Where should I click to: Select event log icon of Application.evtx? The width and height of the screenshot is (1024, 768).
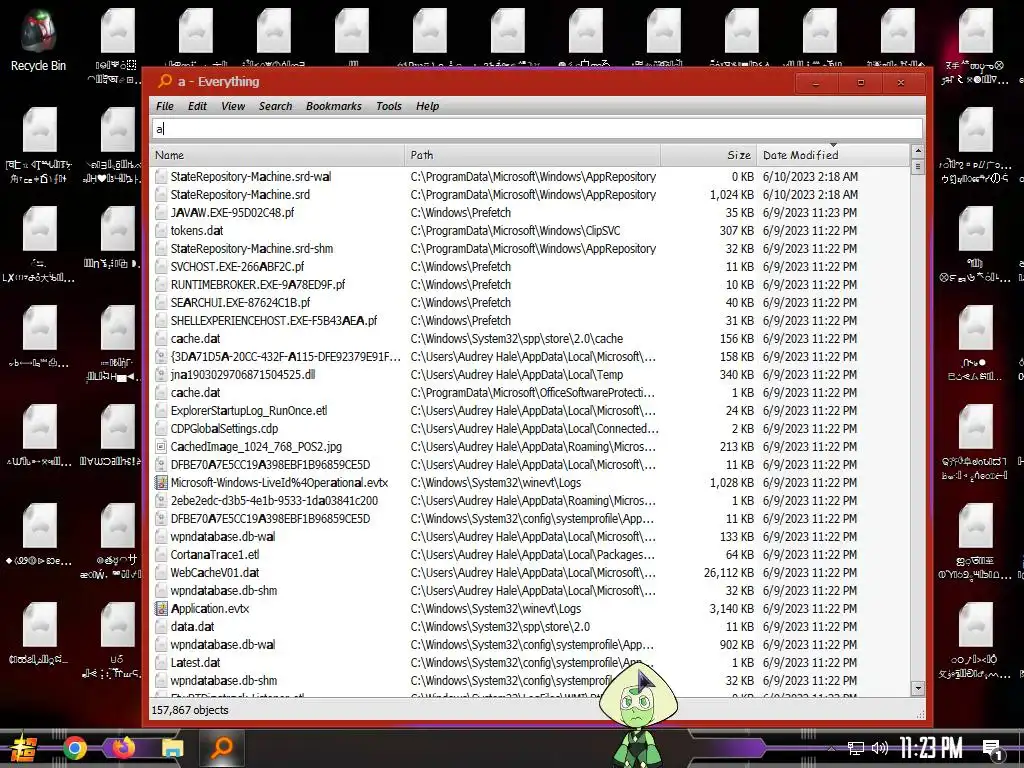tap(161, 609)
